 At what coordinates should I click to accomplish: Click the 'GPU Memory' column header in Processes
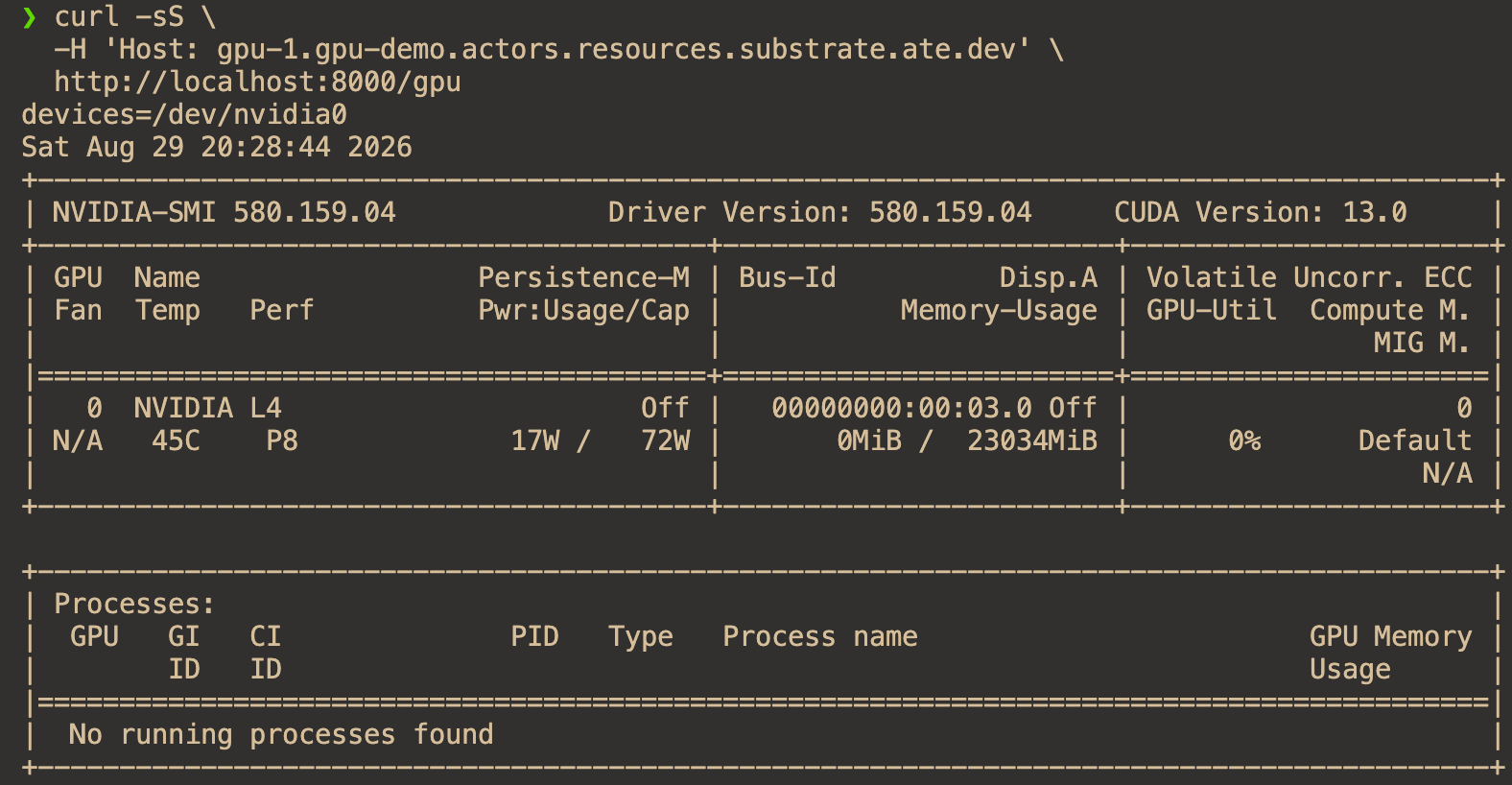coord(1390,637)
